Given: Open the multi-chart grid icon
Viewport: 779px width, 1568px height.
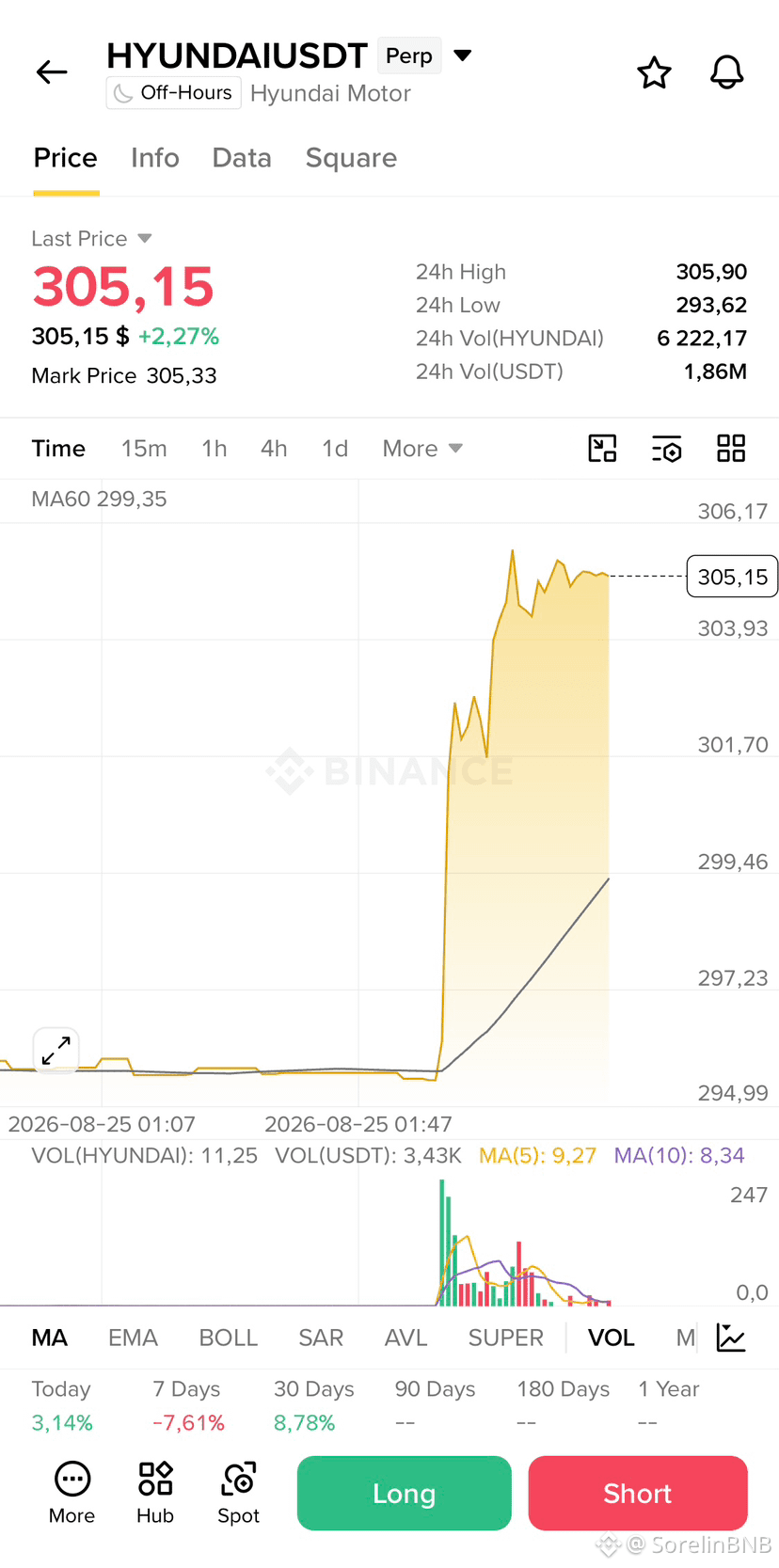Looking at the screenshot, I should [x=731, y=449].
